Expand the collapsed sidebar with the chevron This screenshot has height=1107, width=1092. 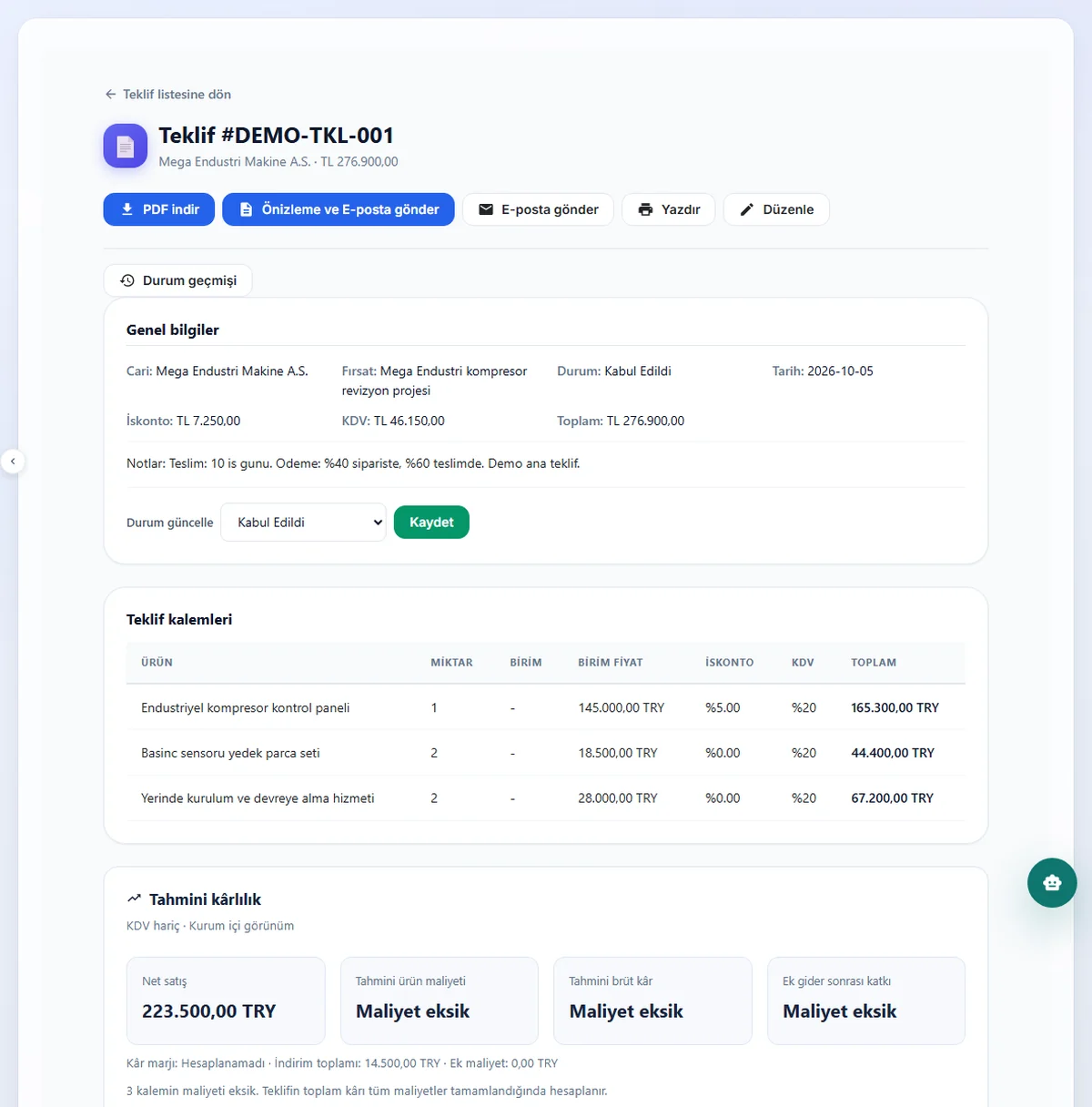13,462
